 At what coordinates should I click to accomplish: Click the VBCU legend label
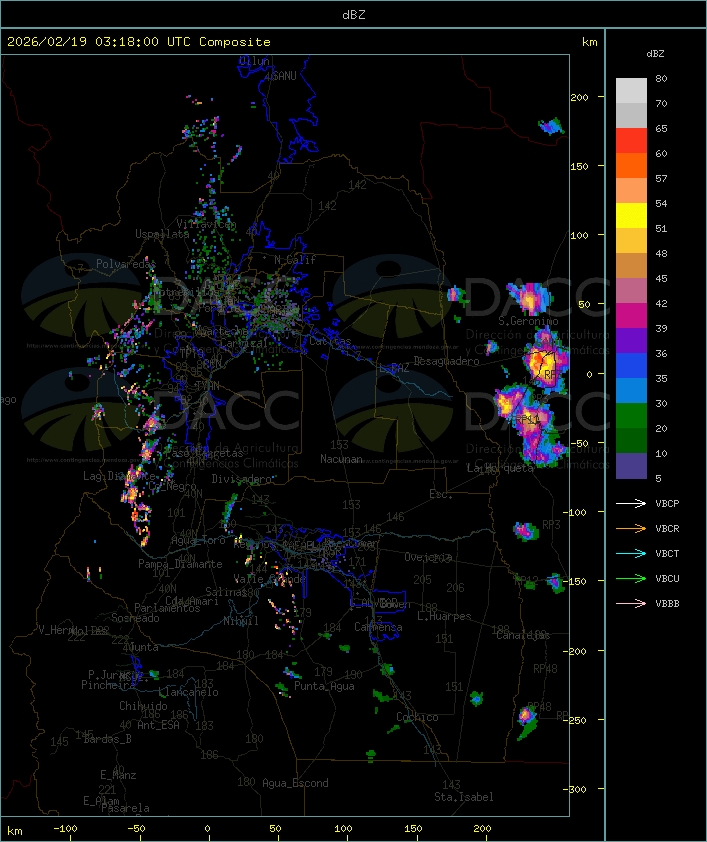point(667,579)
